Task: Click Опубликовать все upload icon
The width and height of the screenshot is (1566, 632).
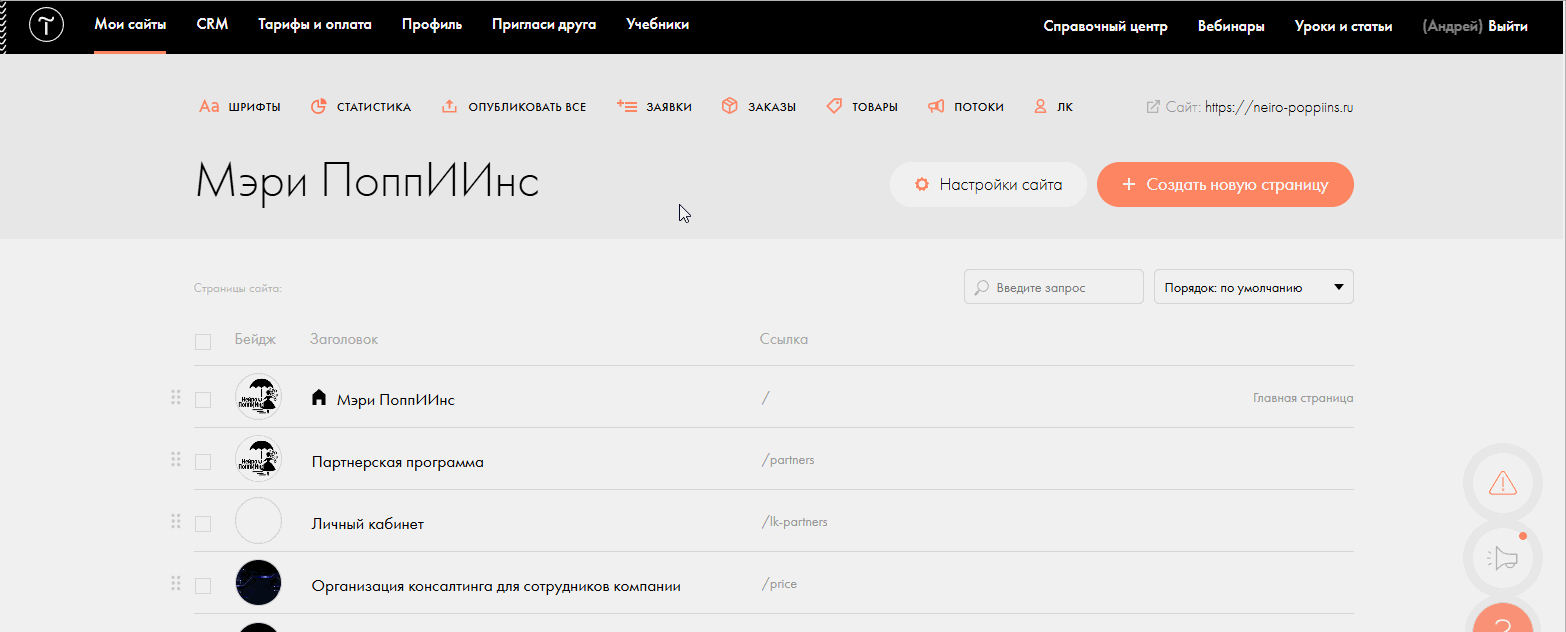Action: 450,106
